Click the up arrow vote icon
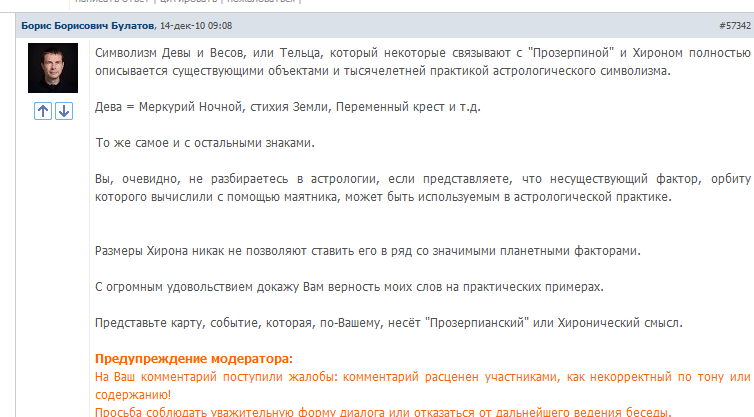Screen dimensions: 754x417 pyautogui.click(x=43, y=112)
